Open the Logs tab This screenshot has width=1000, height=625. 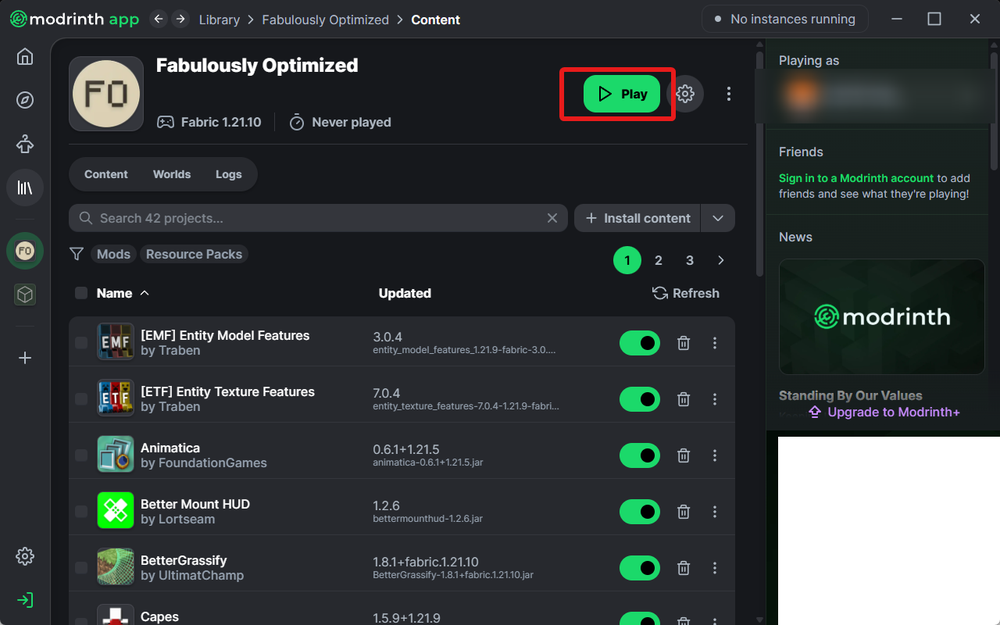228,174
